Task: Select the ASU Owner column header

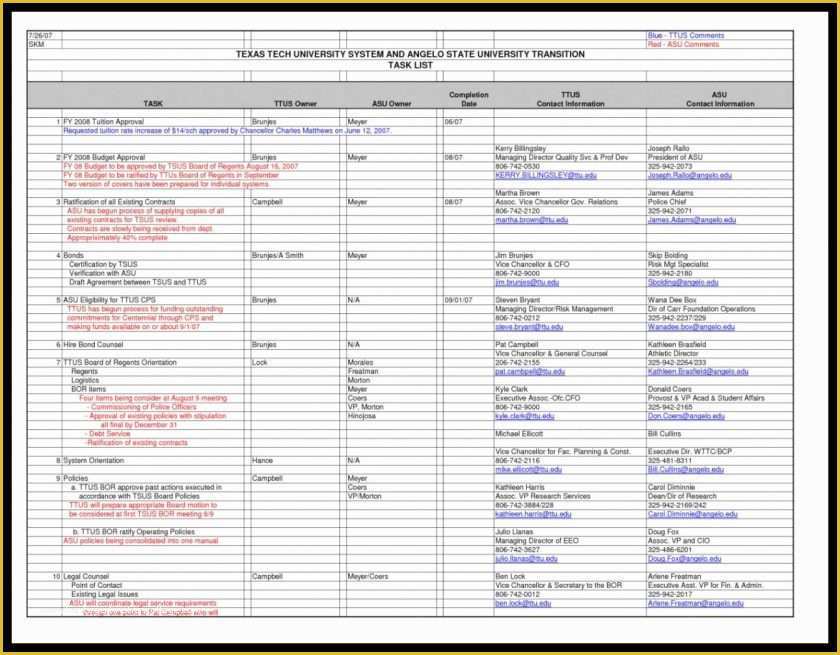Action: [x=392, y=103]
